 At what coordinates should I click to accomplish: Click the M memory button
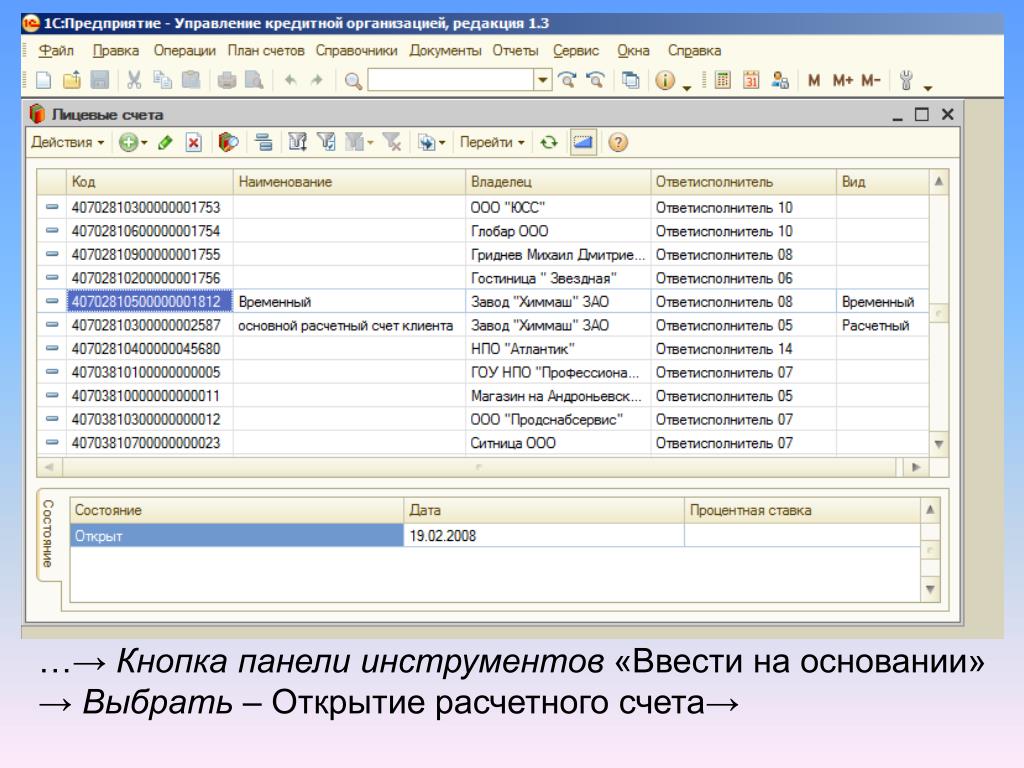click(x=814, y=80)
